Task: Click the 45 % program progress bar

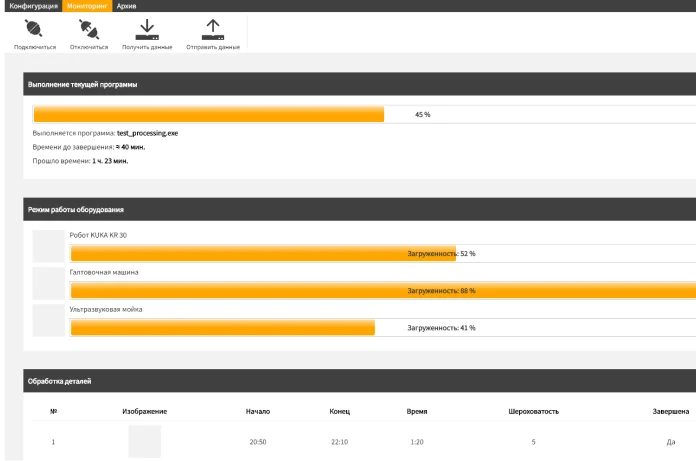Action: (x=365, y=114)
